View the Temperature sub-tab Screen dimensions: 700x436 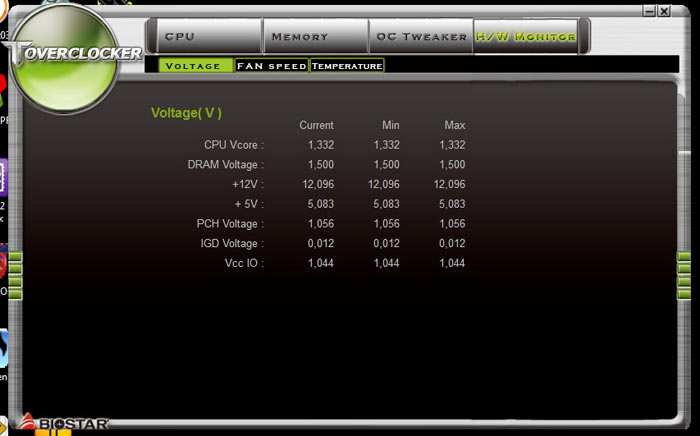coord(347,66)
